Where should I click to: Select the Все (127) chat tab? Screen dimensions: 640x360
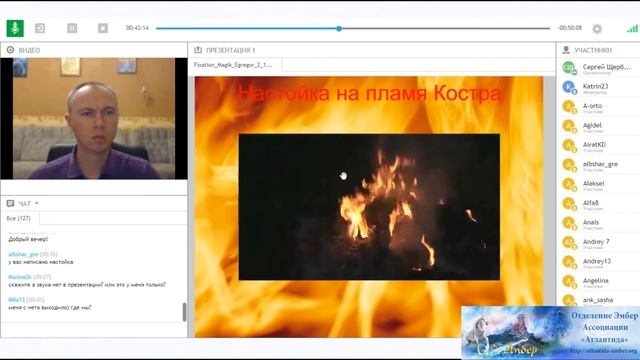pyautogui.click(x=19, y=218)
